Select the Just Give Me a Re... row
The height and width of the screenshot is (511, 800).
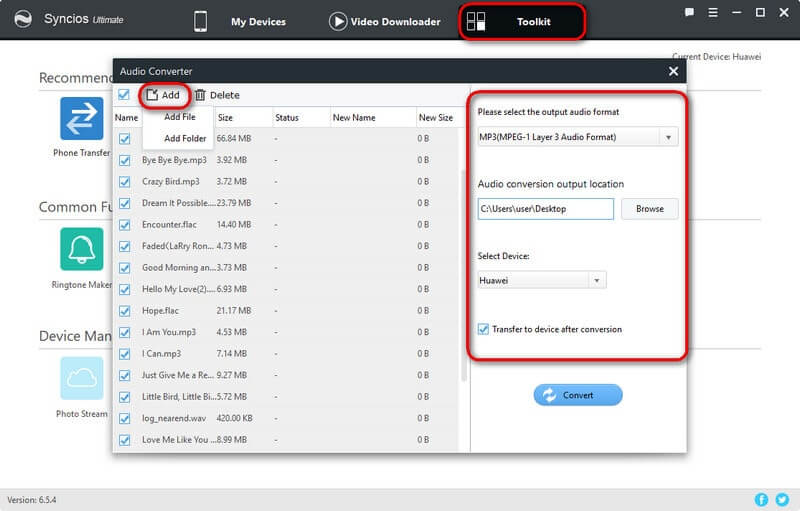point(286,375)
